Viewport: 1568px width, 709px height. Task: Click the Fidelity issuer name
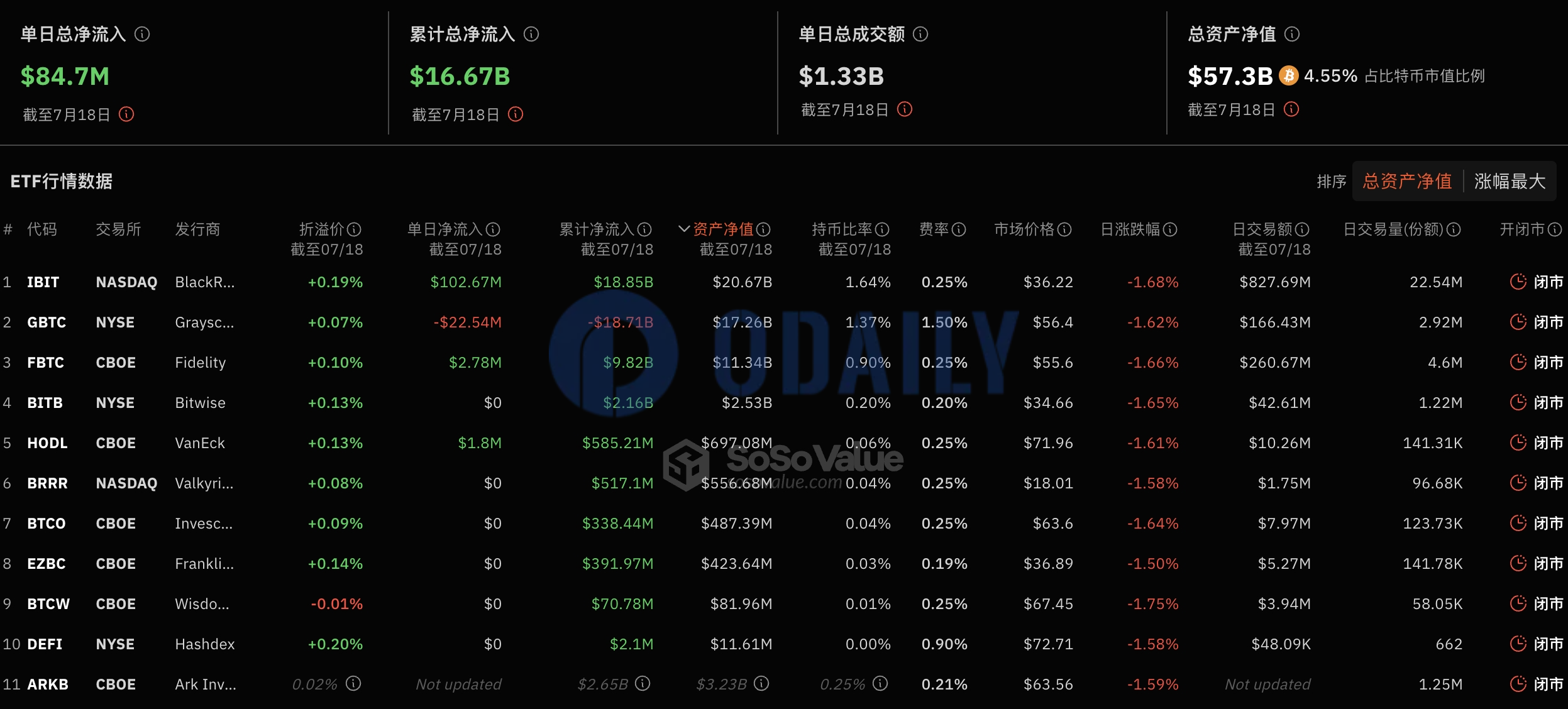(x=200, y=363)
